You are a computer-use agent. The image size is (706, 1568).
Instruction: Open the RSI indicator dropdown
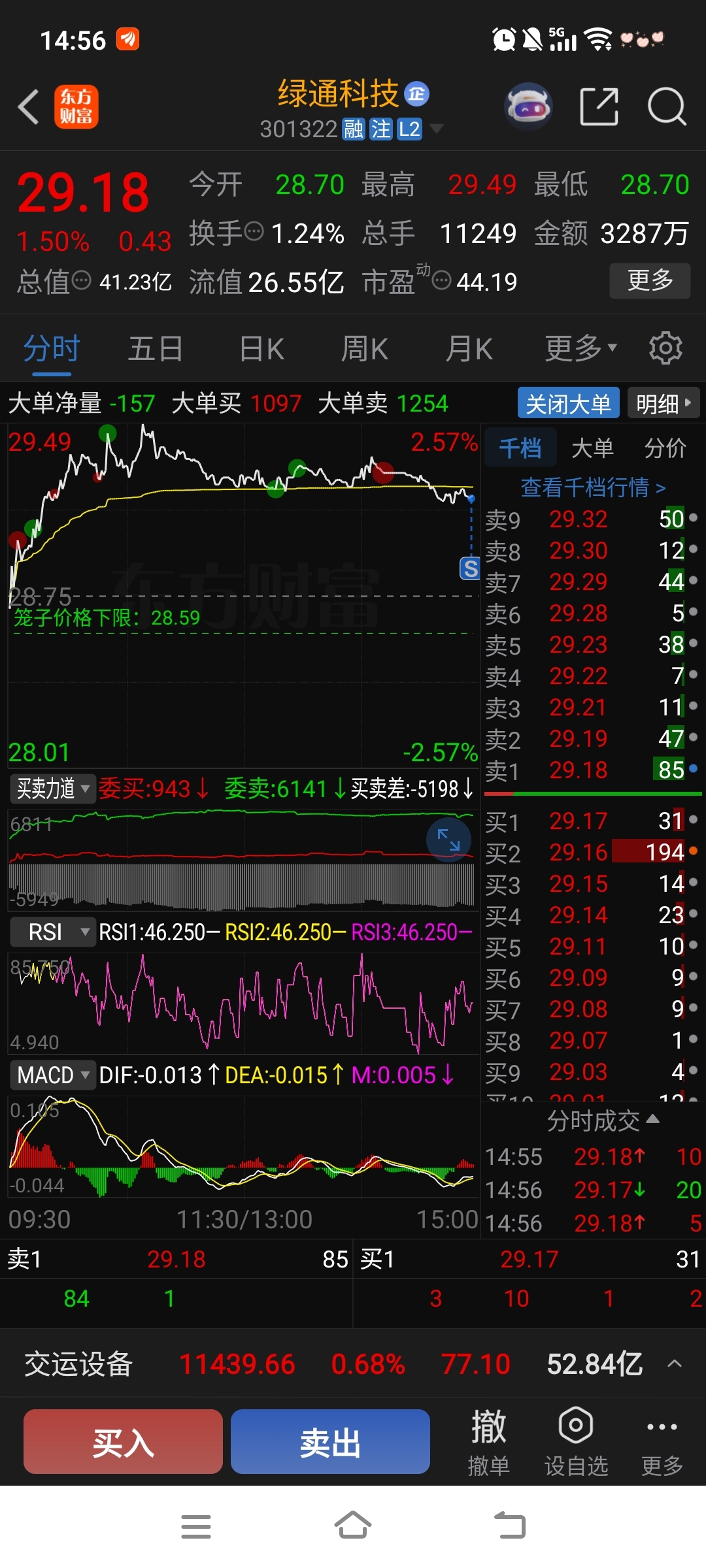tap(53, 932)
